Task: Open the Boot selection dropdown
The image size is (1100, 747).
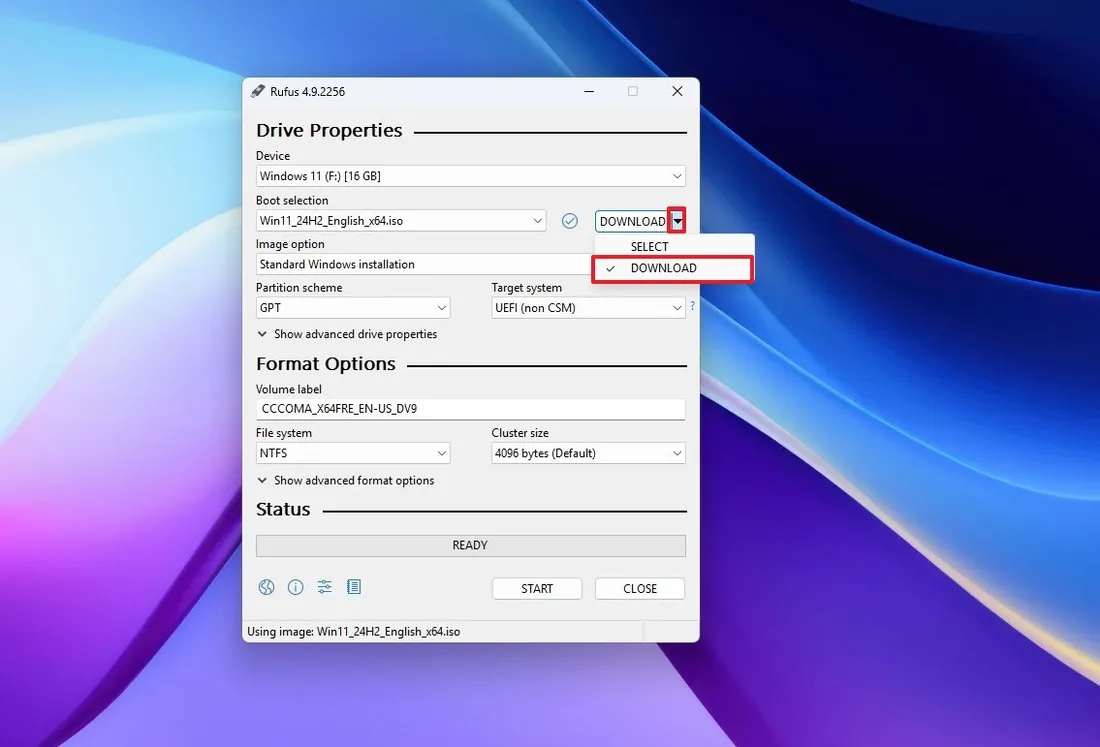Action: [401, 221]
